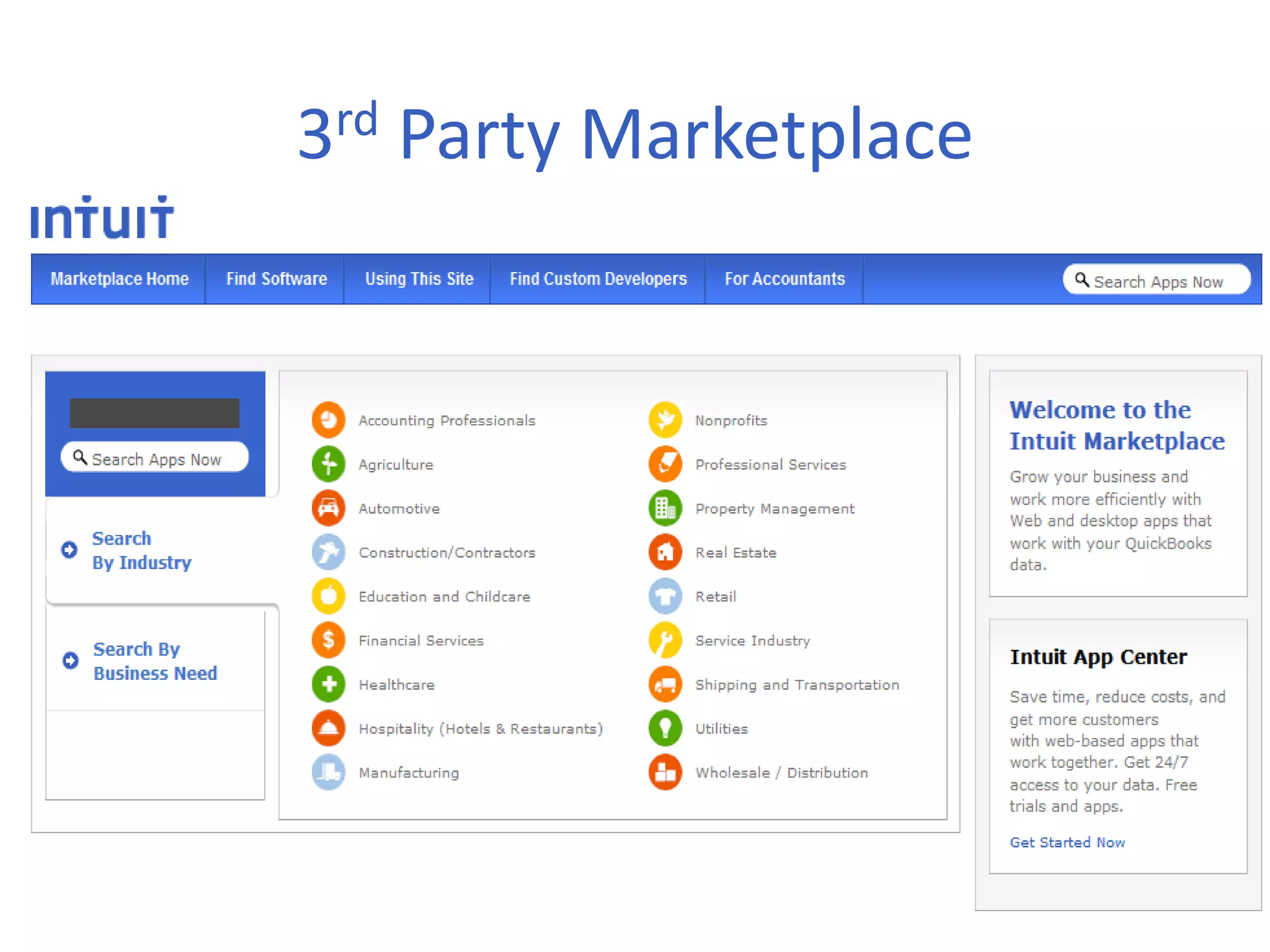
Task: Select the Search By Industry tab
Action: point(161,550)
